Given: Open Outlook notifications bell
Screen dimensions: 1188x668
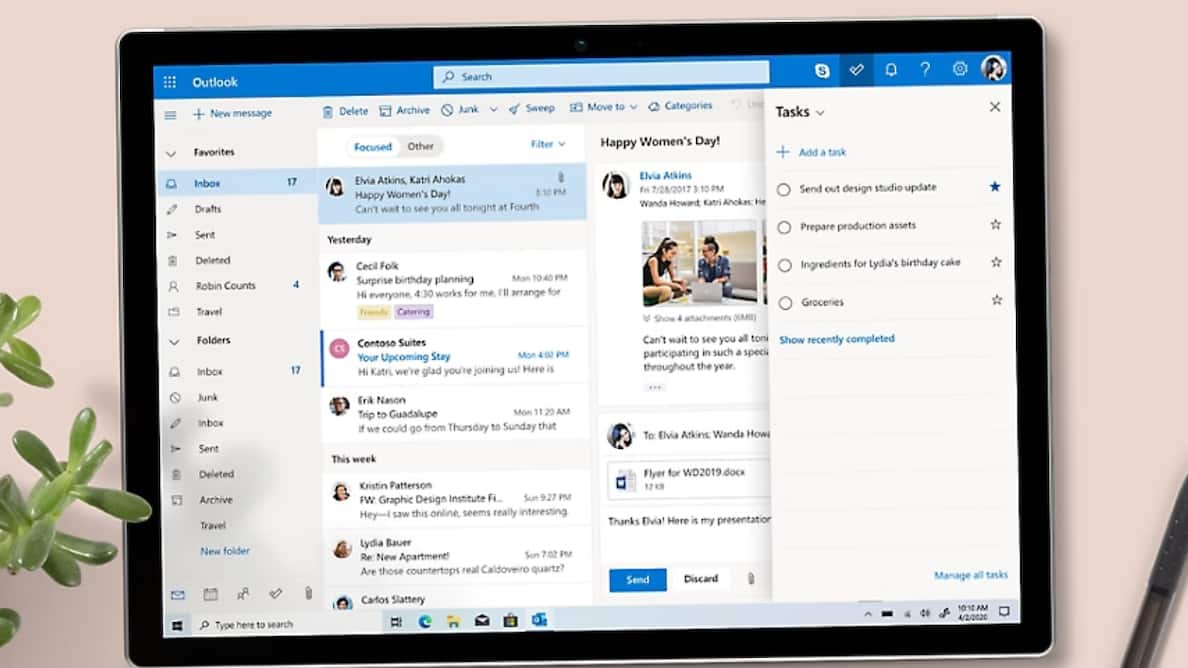Looking at the screenshot, I should click(891, 69).
